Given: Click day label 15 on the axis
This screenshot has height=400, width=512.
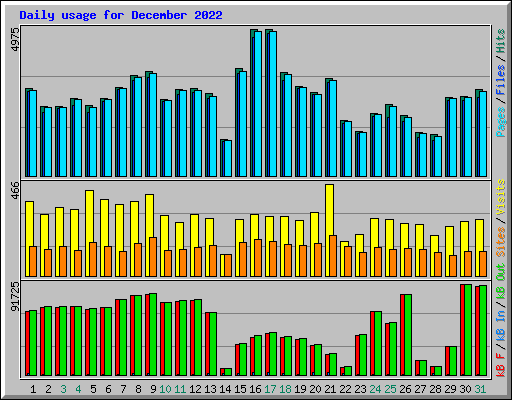Looking at the screenshot, I should tap(240, 389).
